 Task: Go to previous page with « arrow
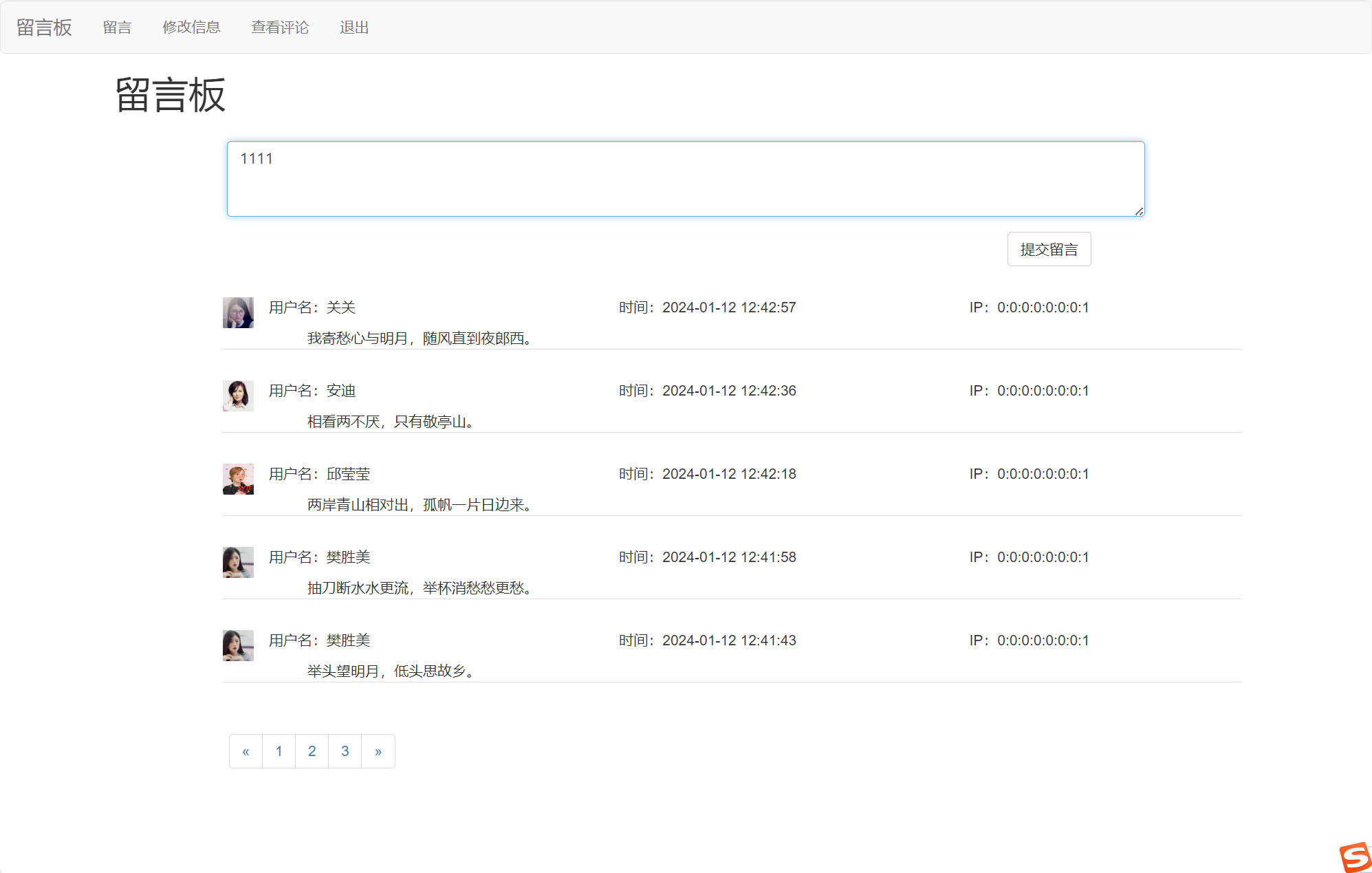[x=246, y=751]
